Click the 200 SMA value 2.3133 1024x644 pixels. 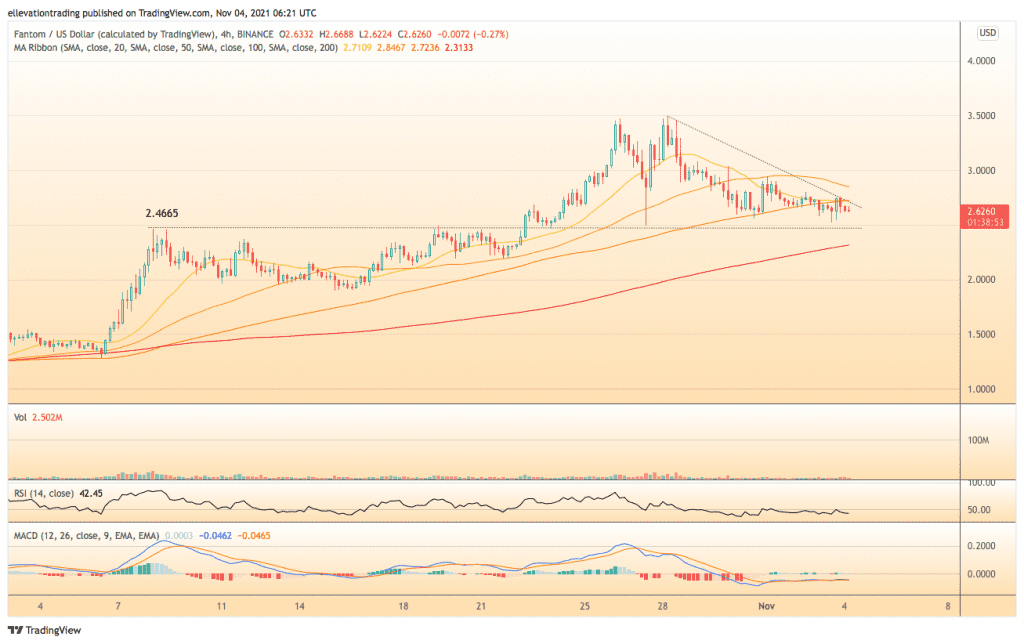point(458,48)
